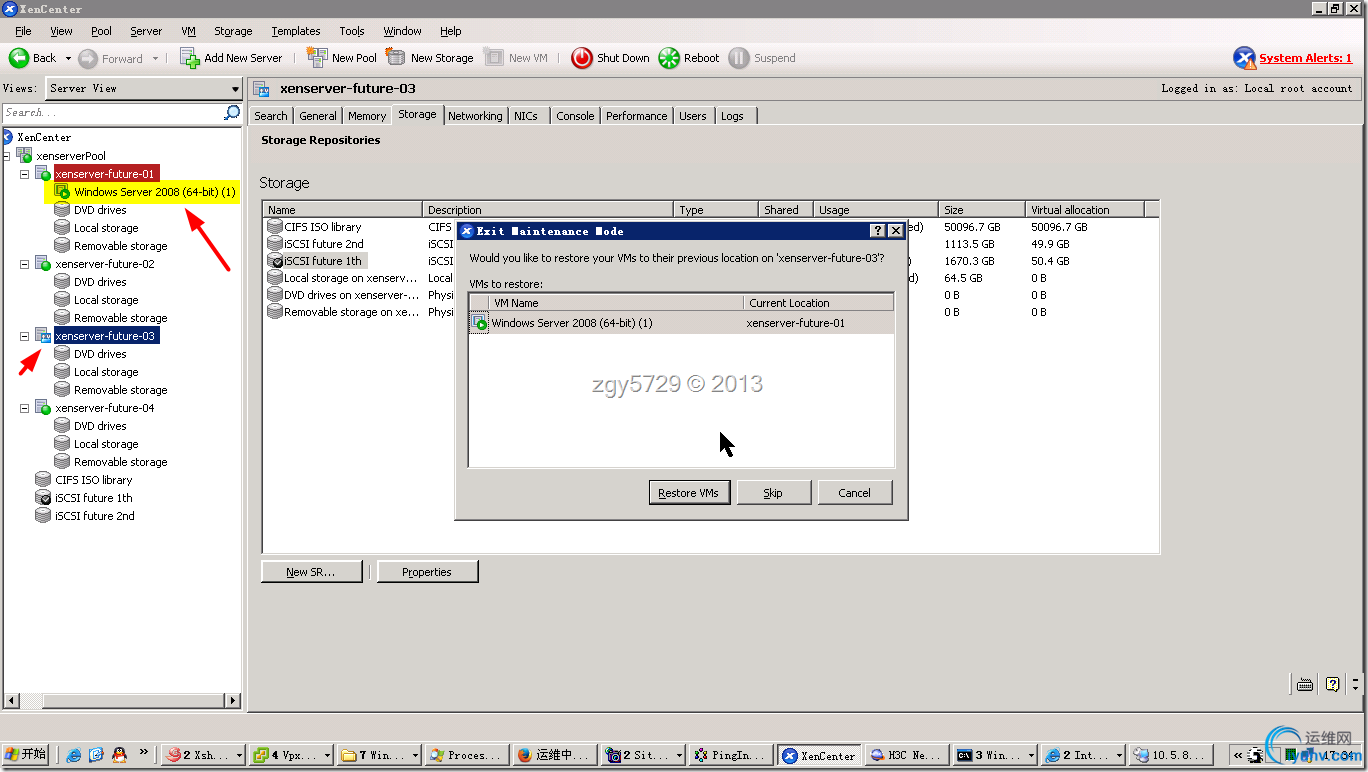Click the Back toolbar button
The height and width of the screenshot is (772, 1368).
pyautogui.click(x=33, y=58)
